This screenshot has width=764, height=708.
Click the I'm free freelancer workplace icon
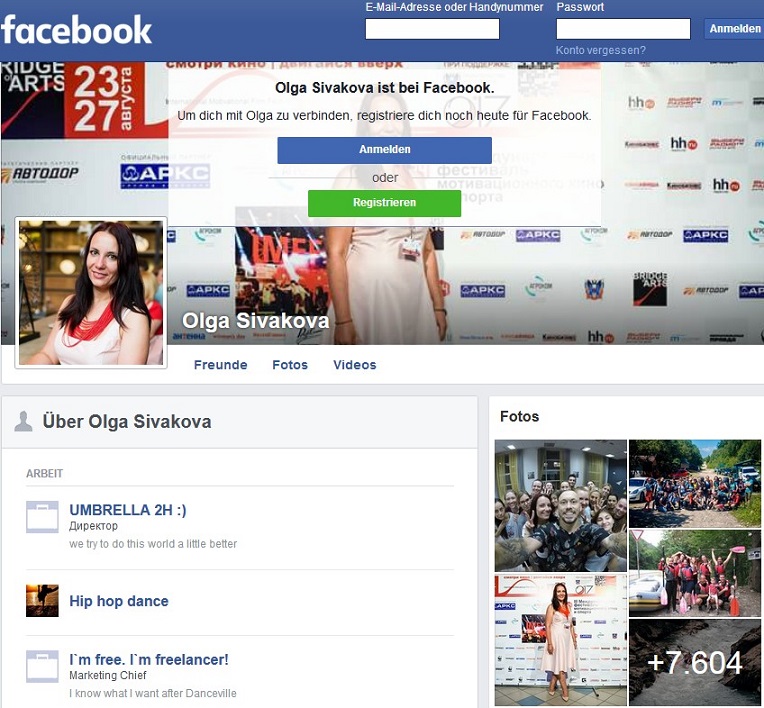[42, 667]
